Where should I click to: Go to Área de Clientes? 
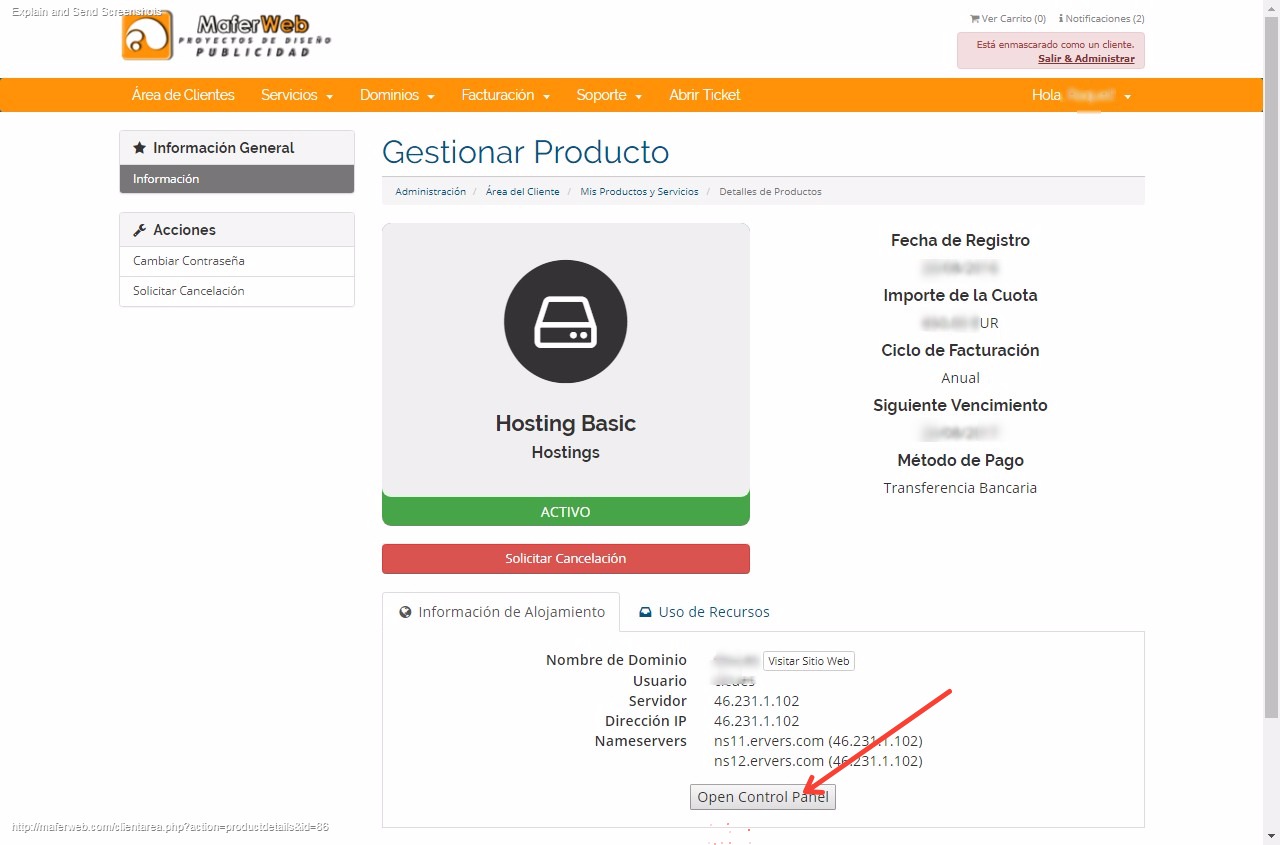(x=183, y=95)
